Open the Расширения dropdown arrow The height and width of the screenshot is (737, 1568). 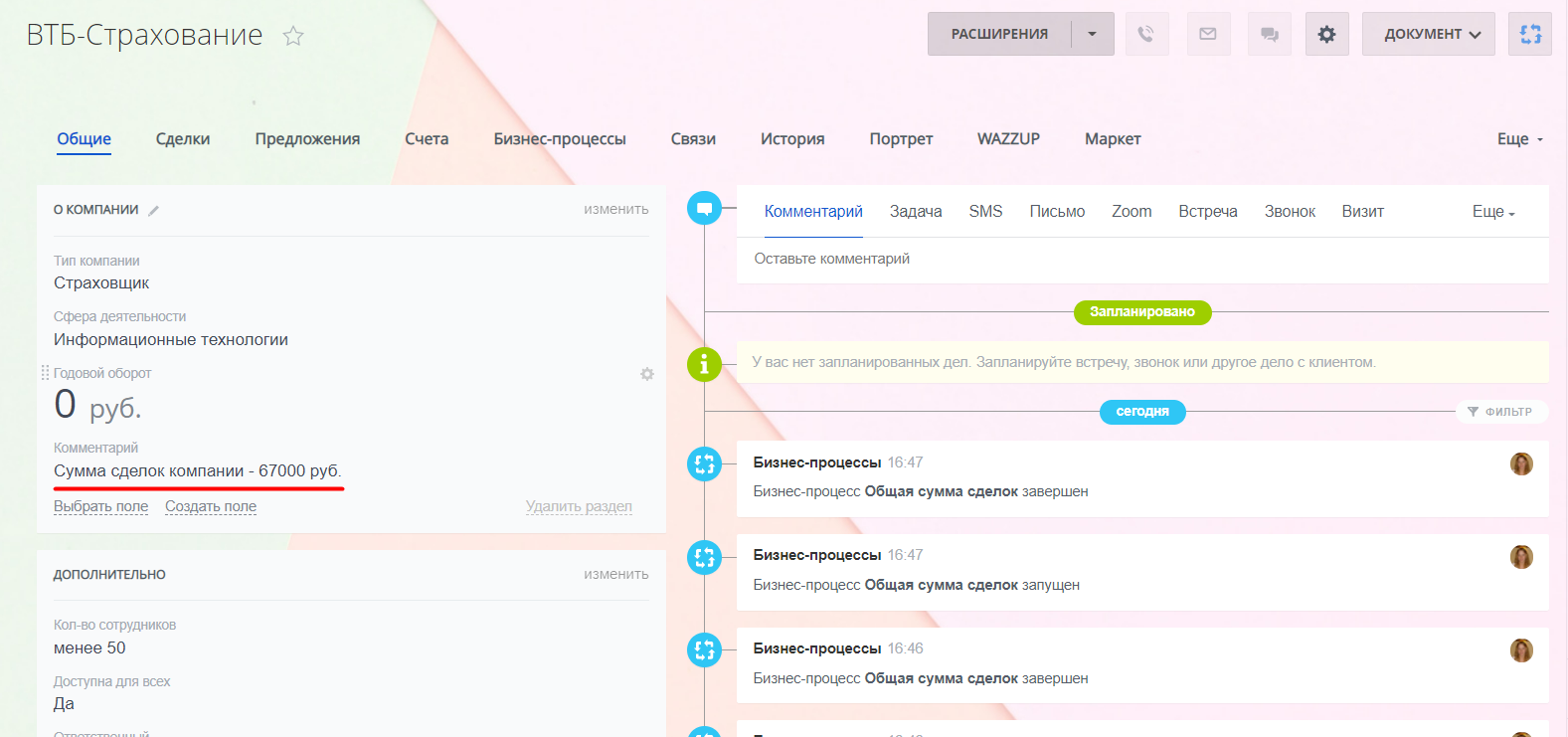coord(1093,34)
